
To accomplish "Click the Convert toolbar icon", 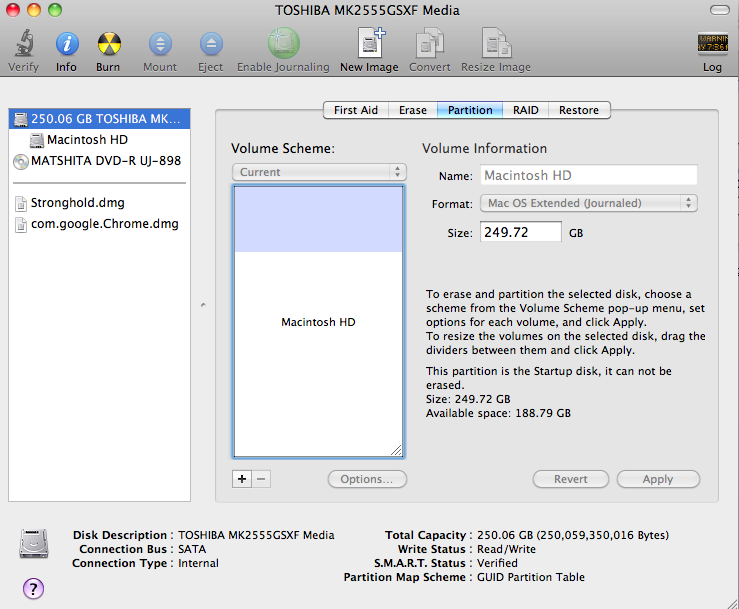I will [x=429, y=43].
